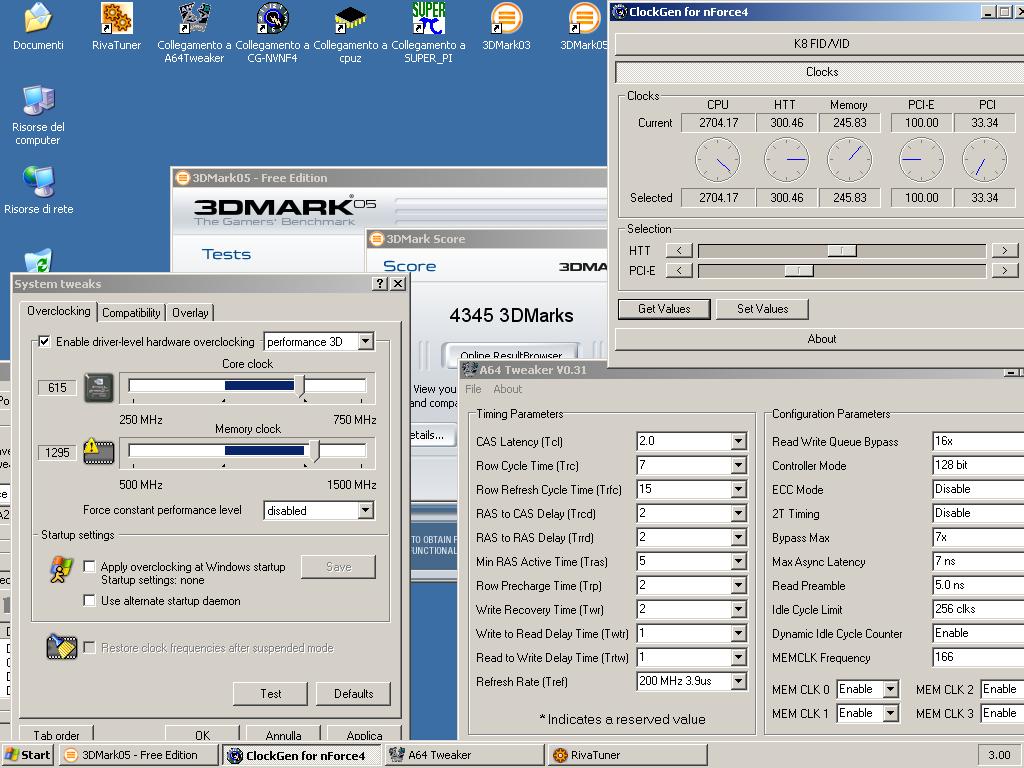The image size is (1024, 768).
Task: Click the HTT right arrow in ClockGen
Action: (1004, 250)
